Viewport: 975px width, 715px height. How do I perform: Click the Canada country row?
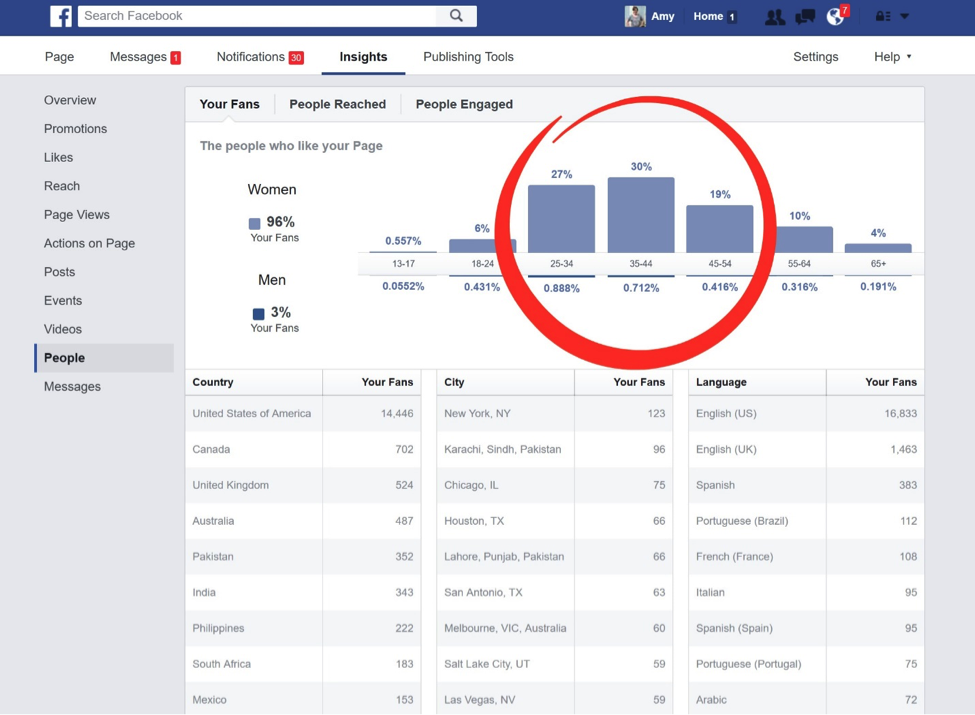303,450
